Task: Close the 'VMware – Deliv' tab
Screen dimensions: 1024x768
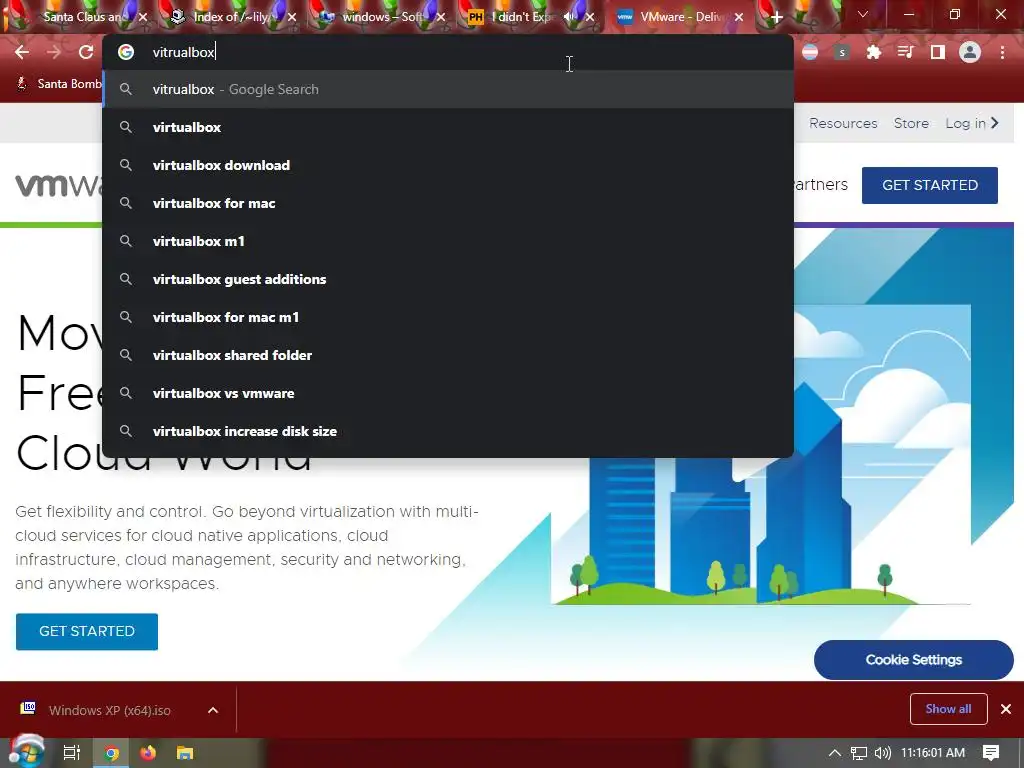Action: coord(739,17)
